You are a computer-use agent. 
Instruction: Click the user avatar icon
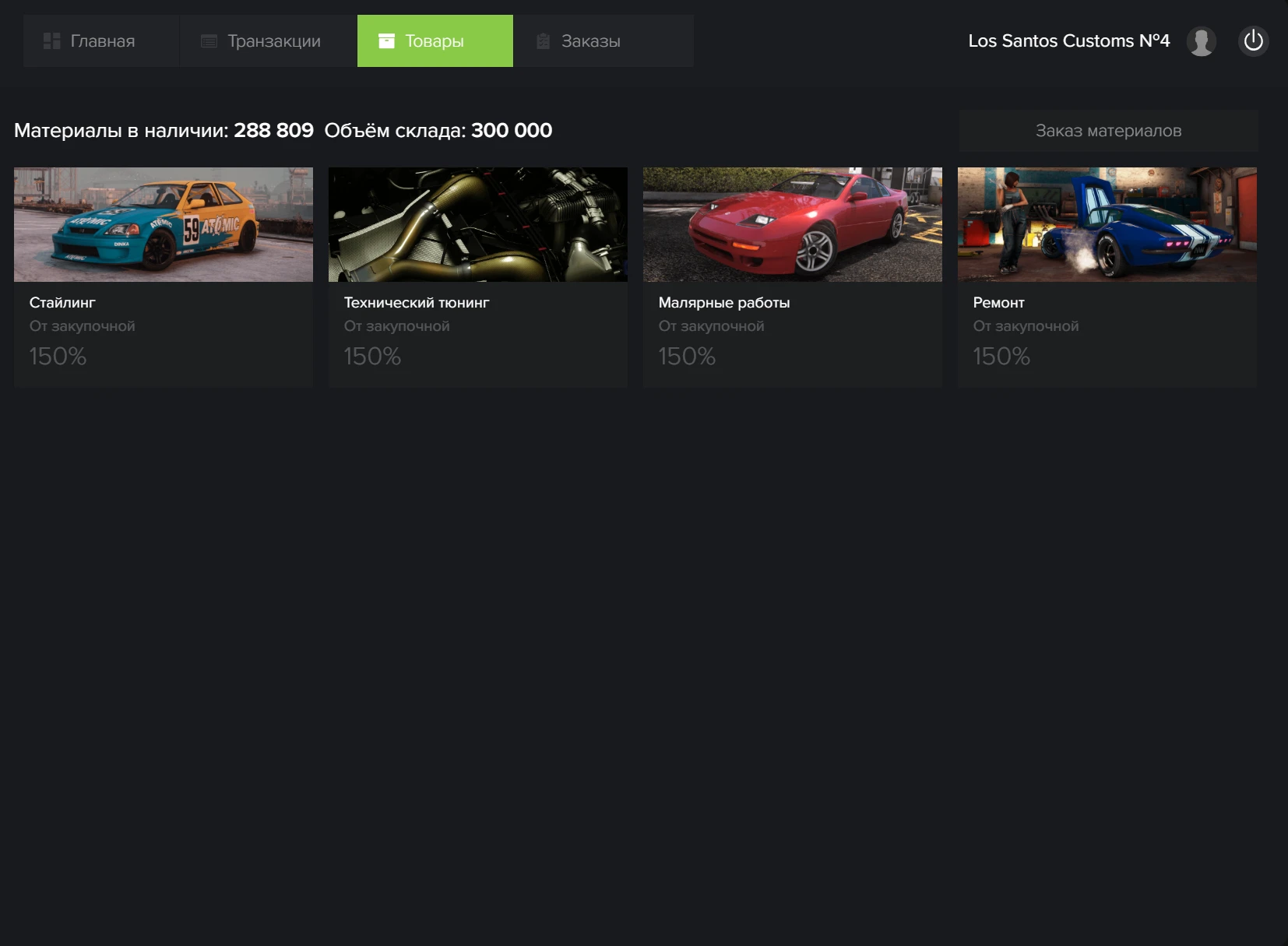pyautogui.click(x=1201, y=41)
